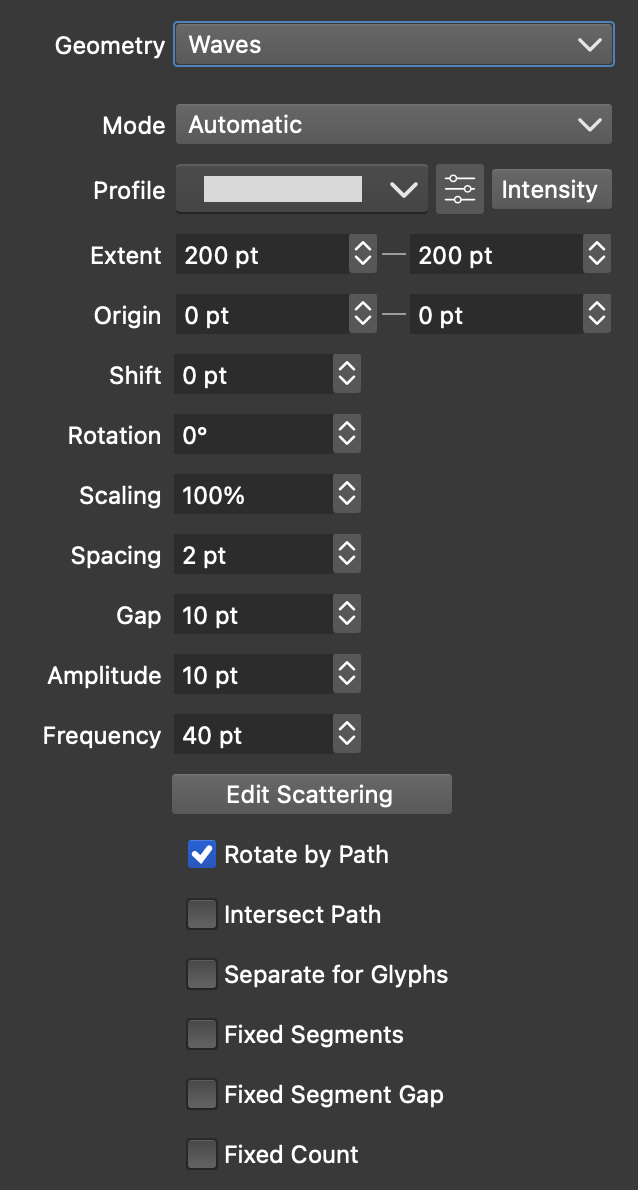The width and height of the screenshot is (638, 1190).
Task: Open the Profile preset dropdown
Action: click(302, 189)
